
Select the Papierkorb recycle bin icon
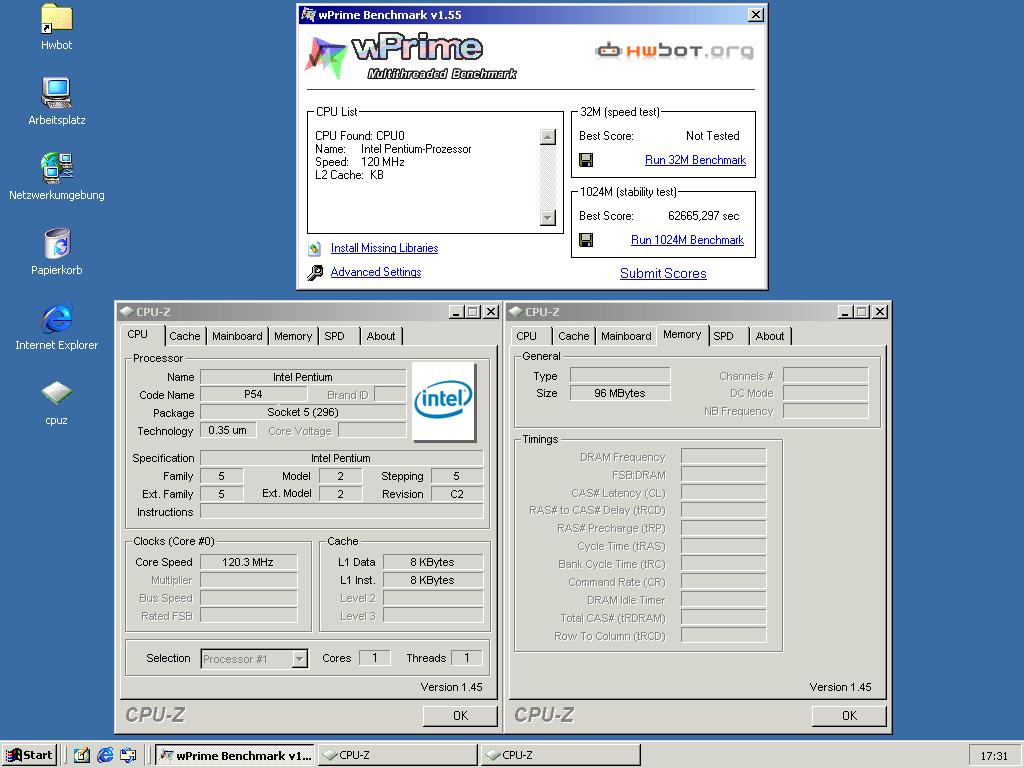tap(57, 251)
